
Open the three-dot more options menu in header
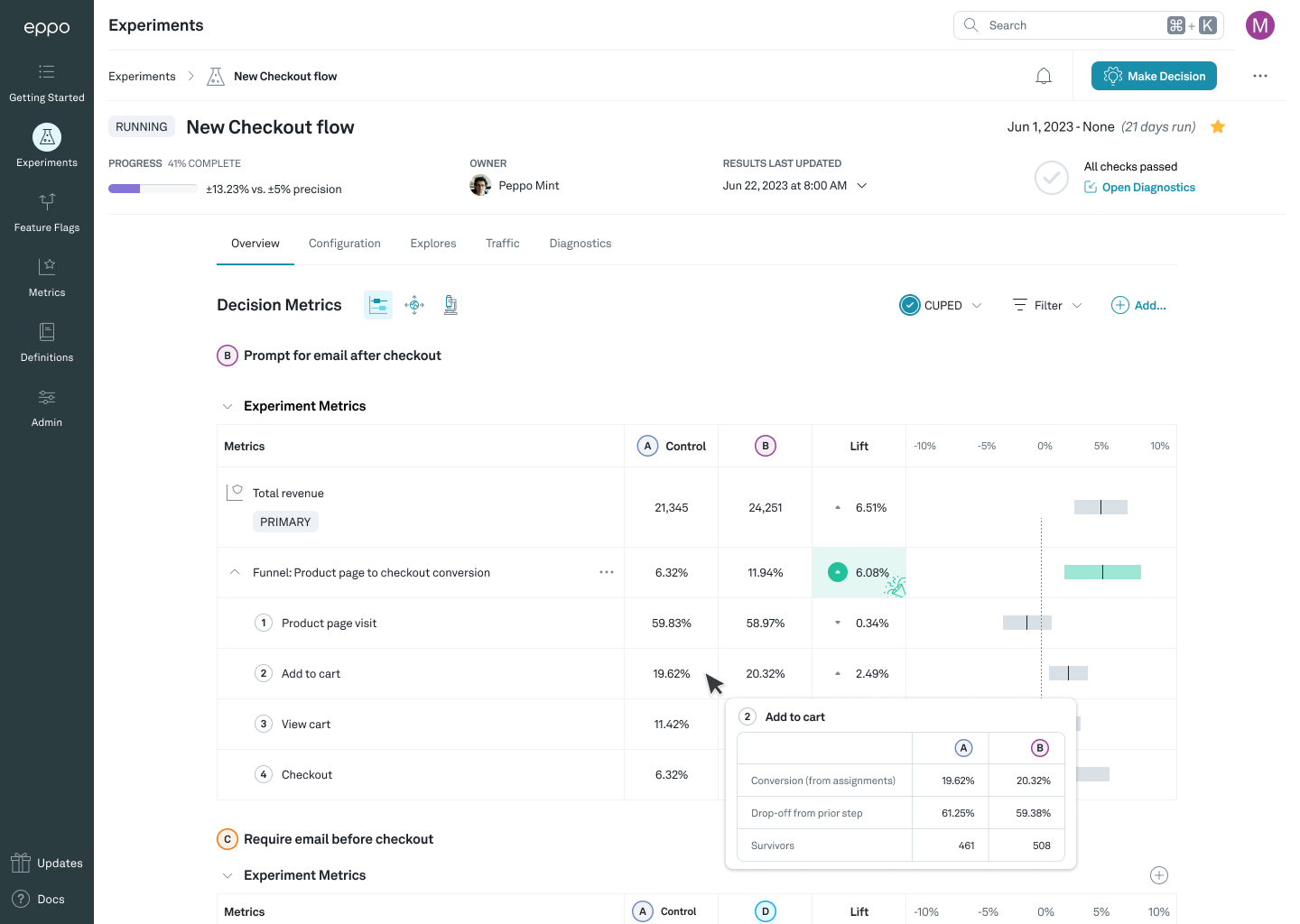(x=1260, y=76)
